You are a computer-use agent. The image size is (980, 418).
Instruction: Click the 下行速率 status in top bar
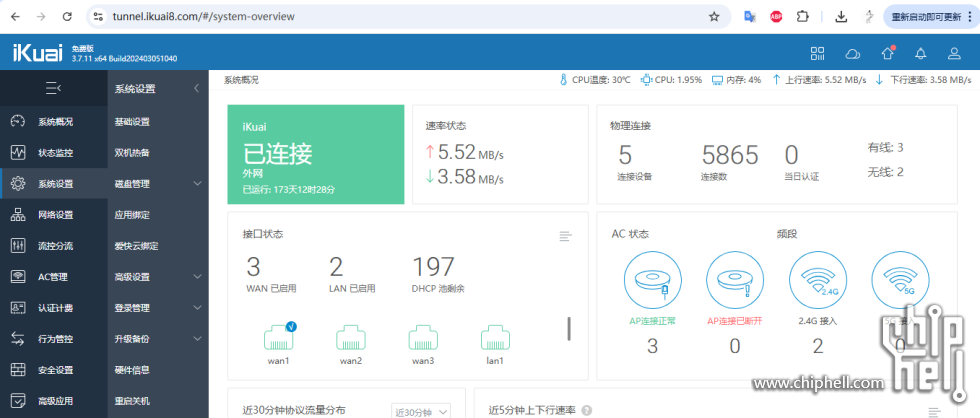coord(923,80)
